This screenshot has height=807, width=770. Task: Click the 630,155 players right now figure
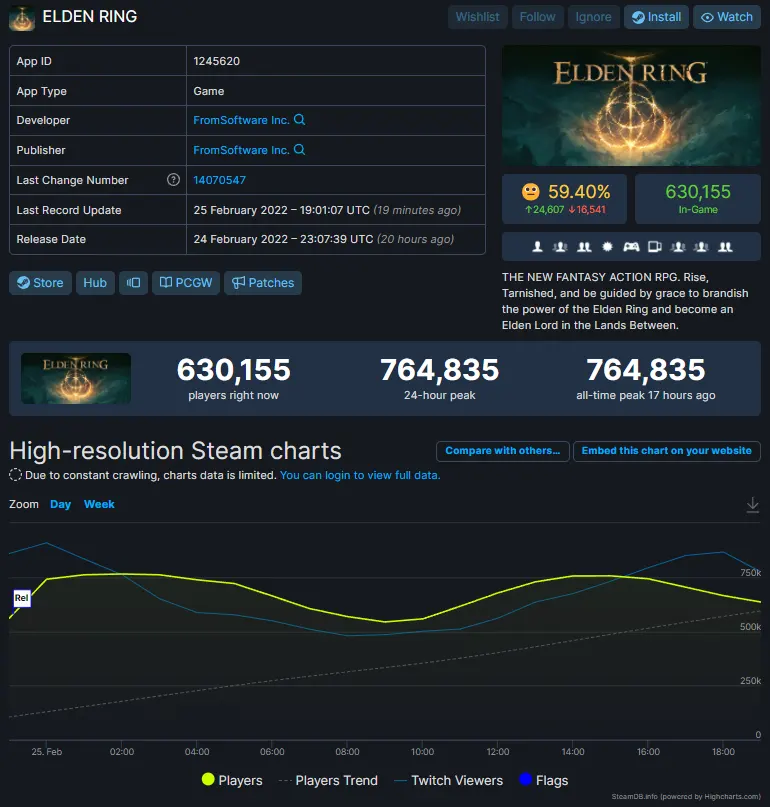(234, 370)
